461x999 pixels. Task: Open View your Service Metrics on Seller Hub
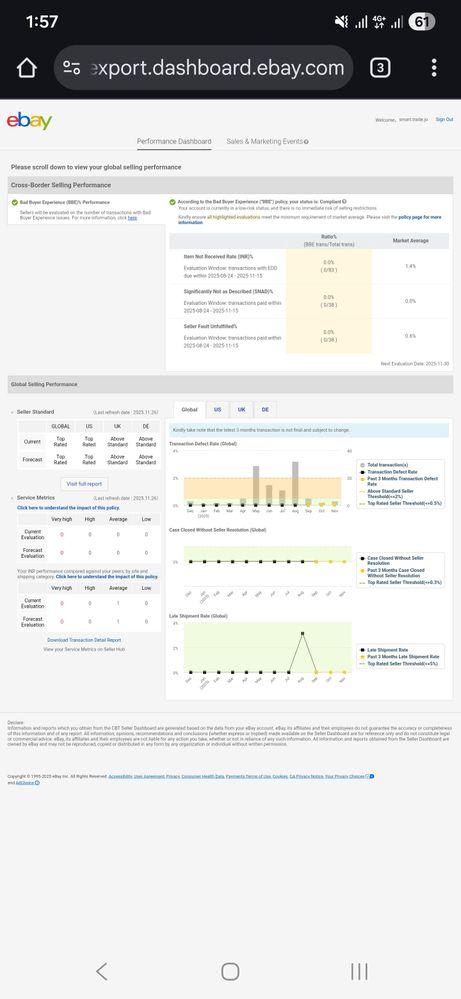(x=84, y=649)
